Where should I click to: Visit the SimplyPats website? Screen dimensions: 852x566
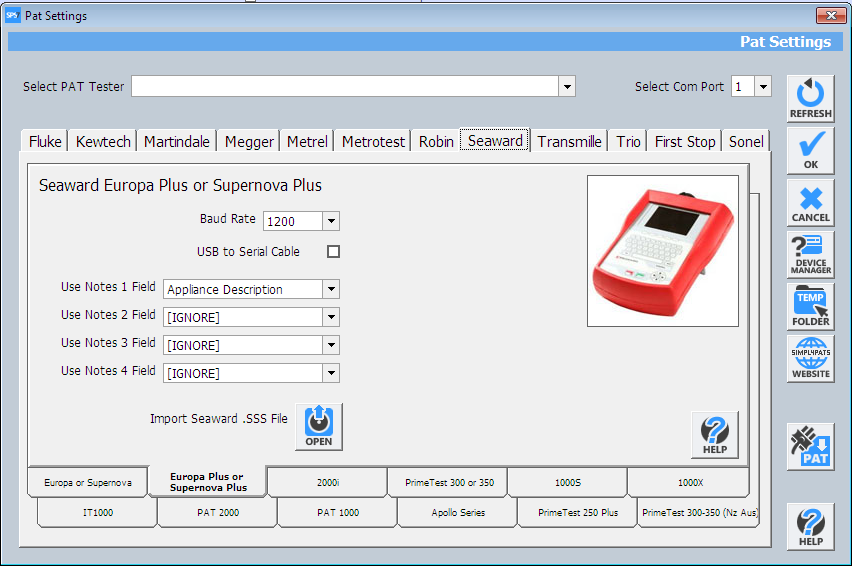coord(810,358)
